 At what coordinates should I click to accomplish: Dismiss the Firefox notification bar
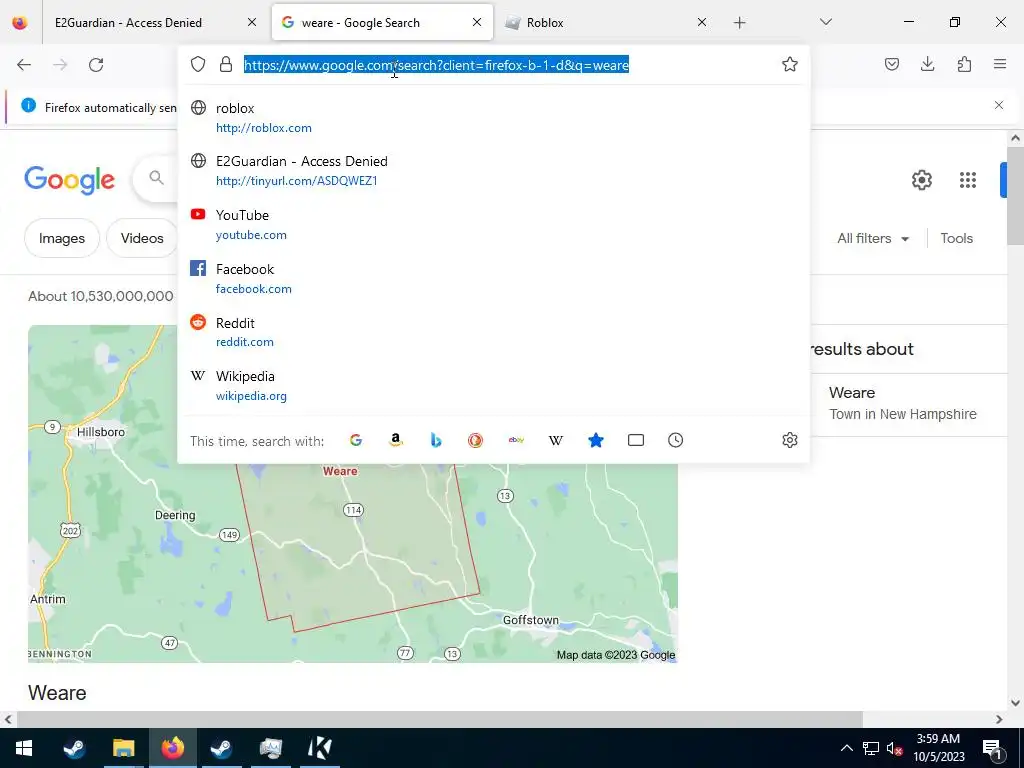999,105
